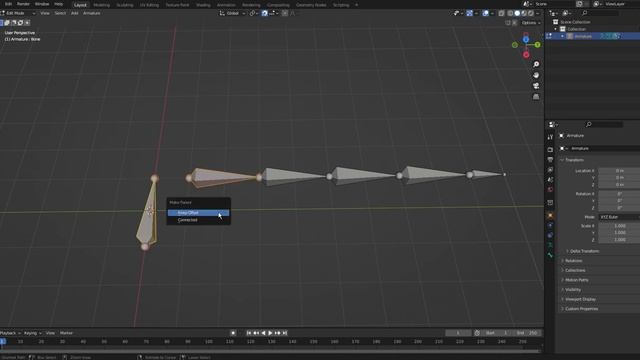Click the play animation button
Image resolution: width=640 pixels, height=360 pixels.
pyautogui.click(x=270, y=333)
